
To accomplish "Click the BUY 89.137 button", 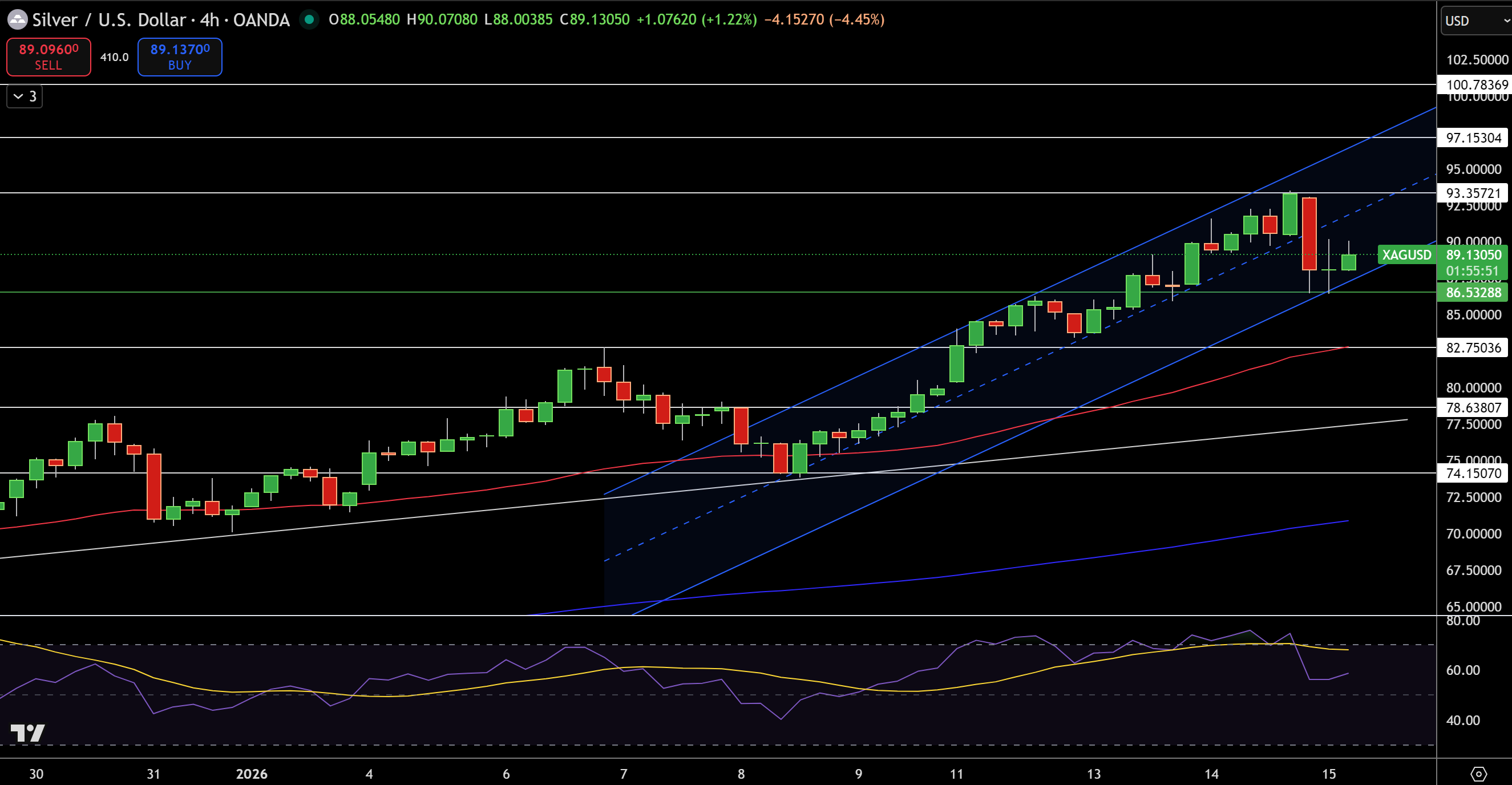I will point(180,57).
